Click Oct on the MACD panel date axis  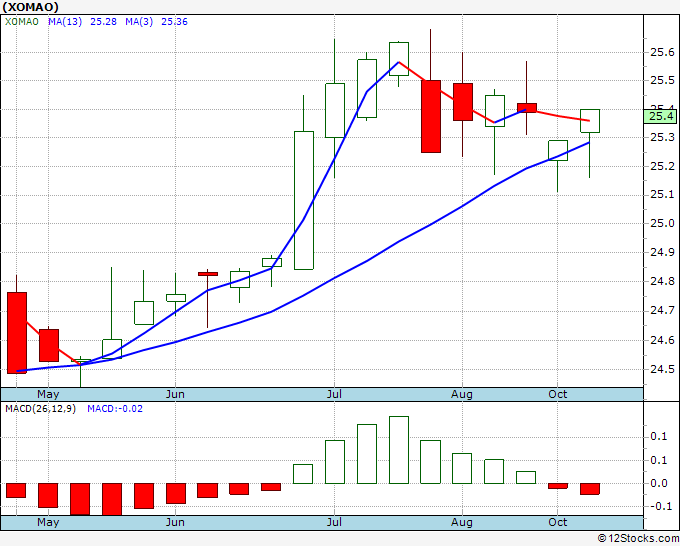tap(557, 522)
